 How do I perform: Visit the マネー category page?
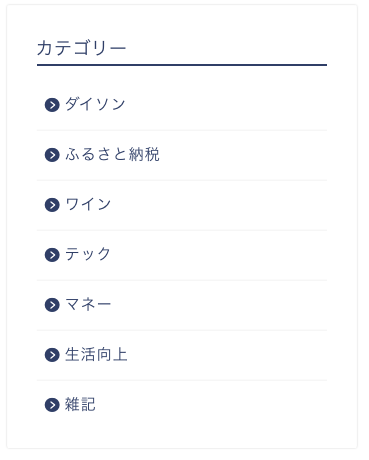pyautogui.click(x=88, y=304)
